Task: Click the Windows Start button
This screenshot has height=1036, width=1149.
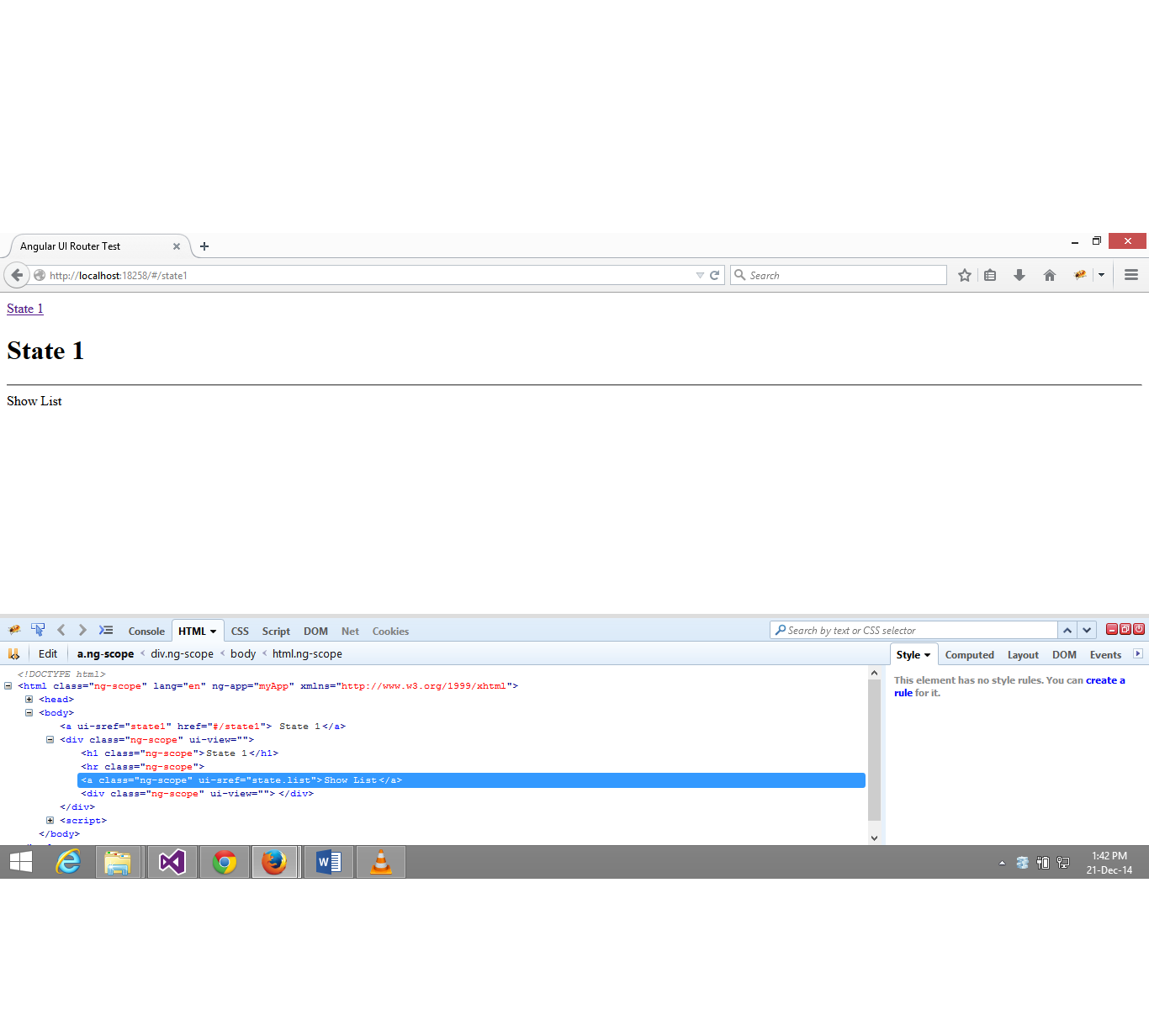Action: click(x=21, y=862)
